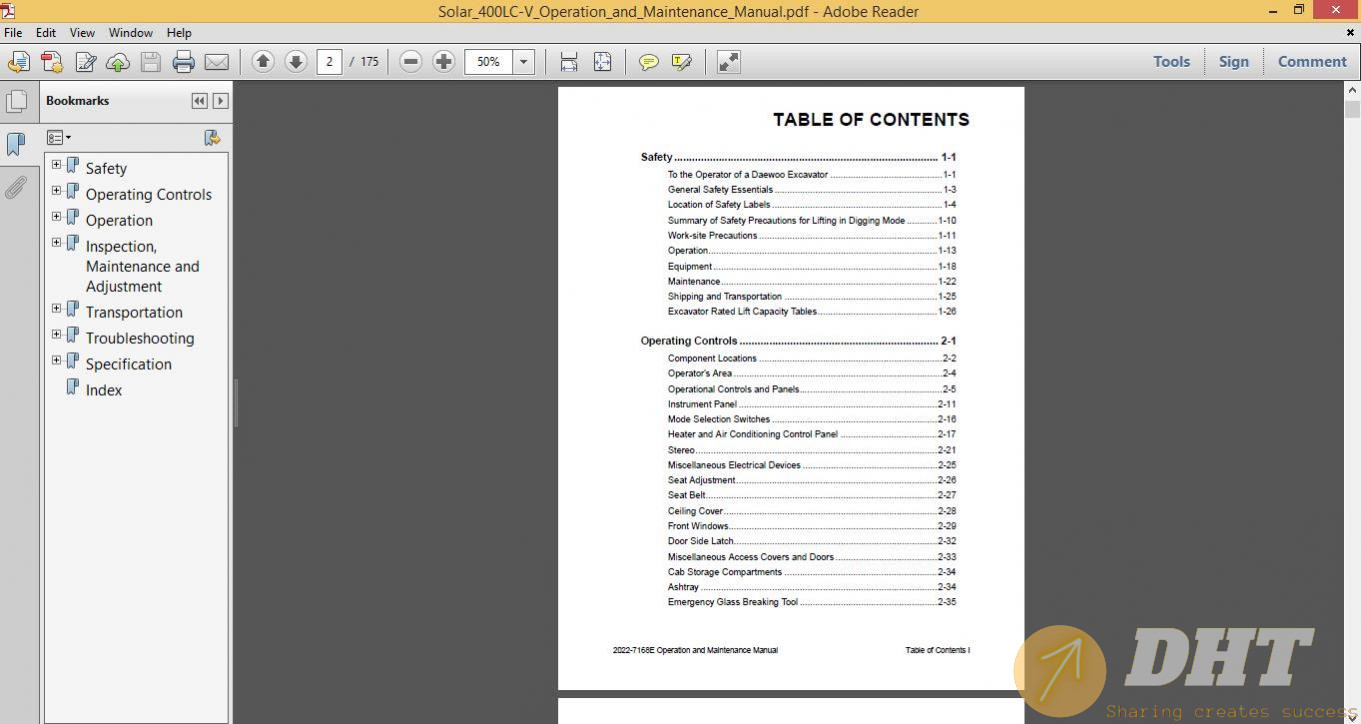This screenshot has height=724, width=1361.
Task: Close the document with the small x
Action: (1350, 33)
